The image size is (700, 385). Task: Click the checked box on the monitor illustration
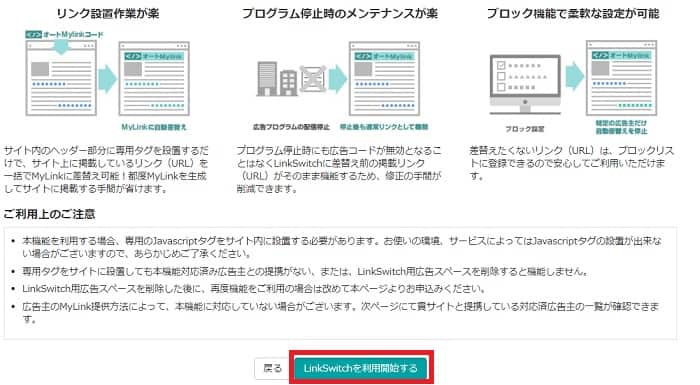[501, 66]
